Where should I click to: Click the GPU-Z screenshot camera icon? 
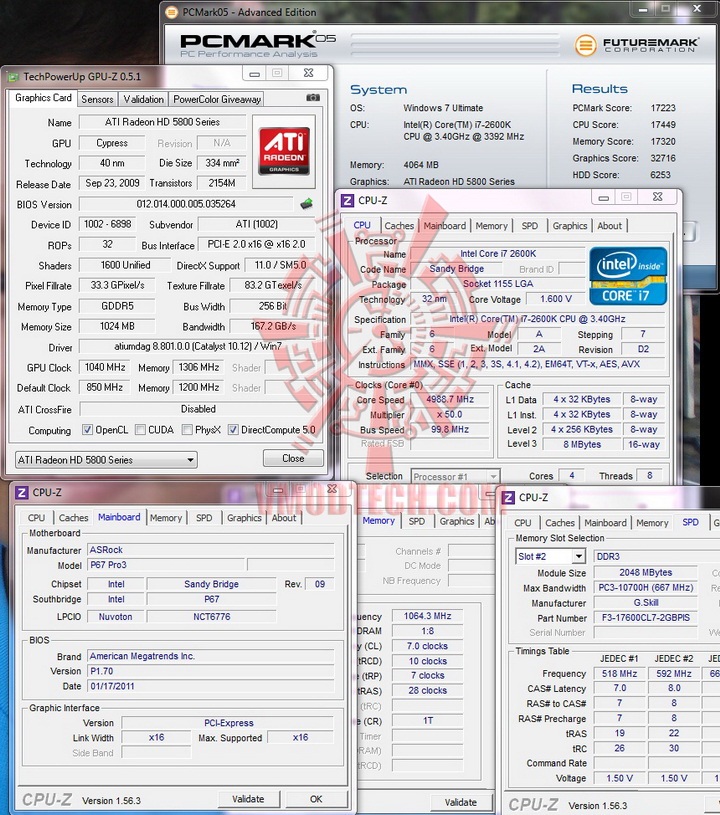(312, 98)
